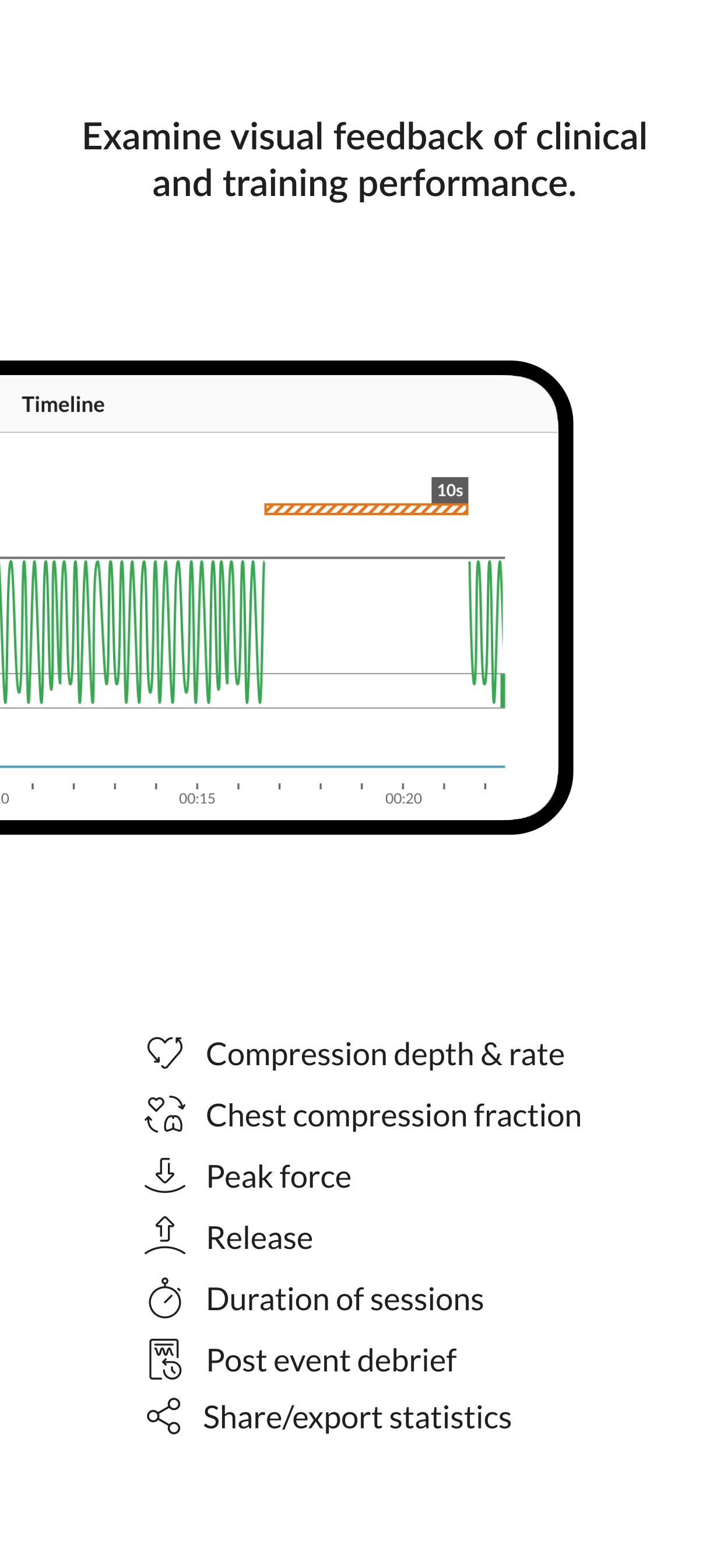Open Post event debrief label
This screenshot has height=1568, width=724.
(x=332, y=1360)
